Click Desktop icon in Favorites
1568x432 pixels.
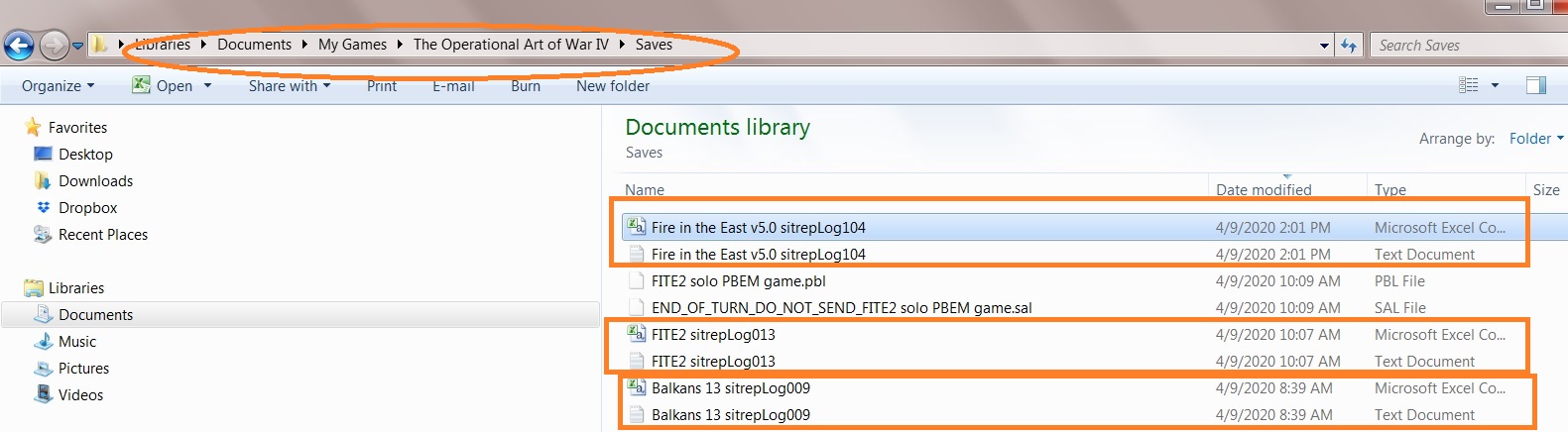coord(43,154)
